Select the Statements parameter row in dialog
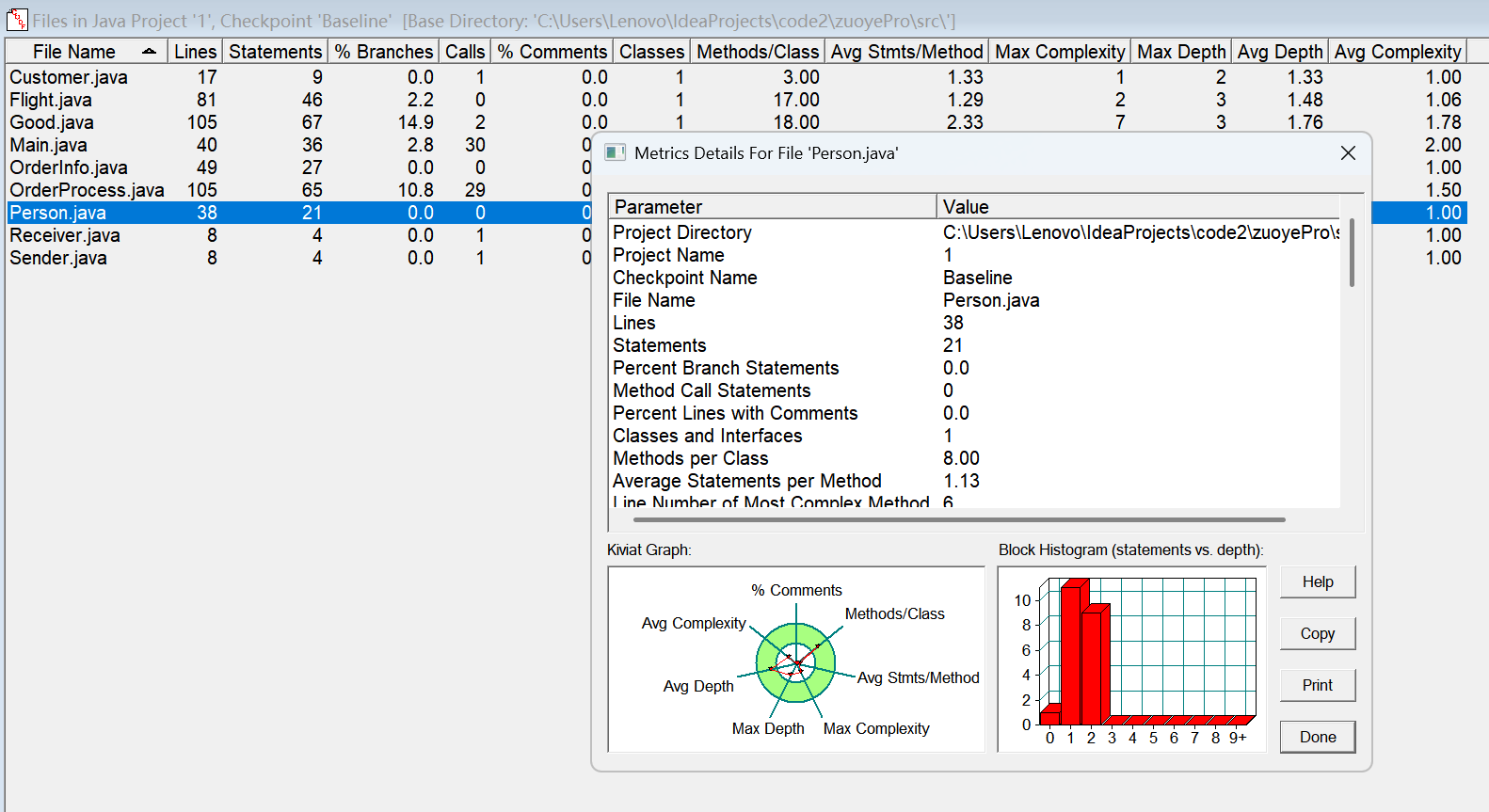Image resolution: width=1489 pixels, height=812 pixels. [x=975, y=345]
